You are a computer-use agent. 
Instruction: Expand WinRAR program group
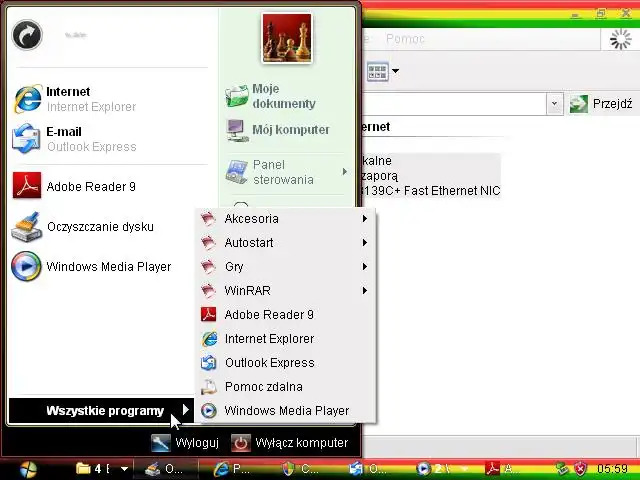pos(285,291)
